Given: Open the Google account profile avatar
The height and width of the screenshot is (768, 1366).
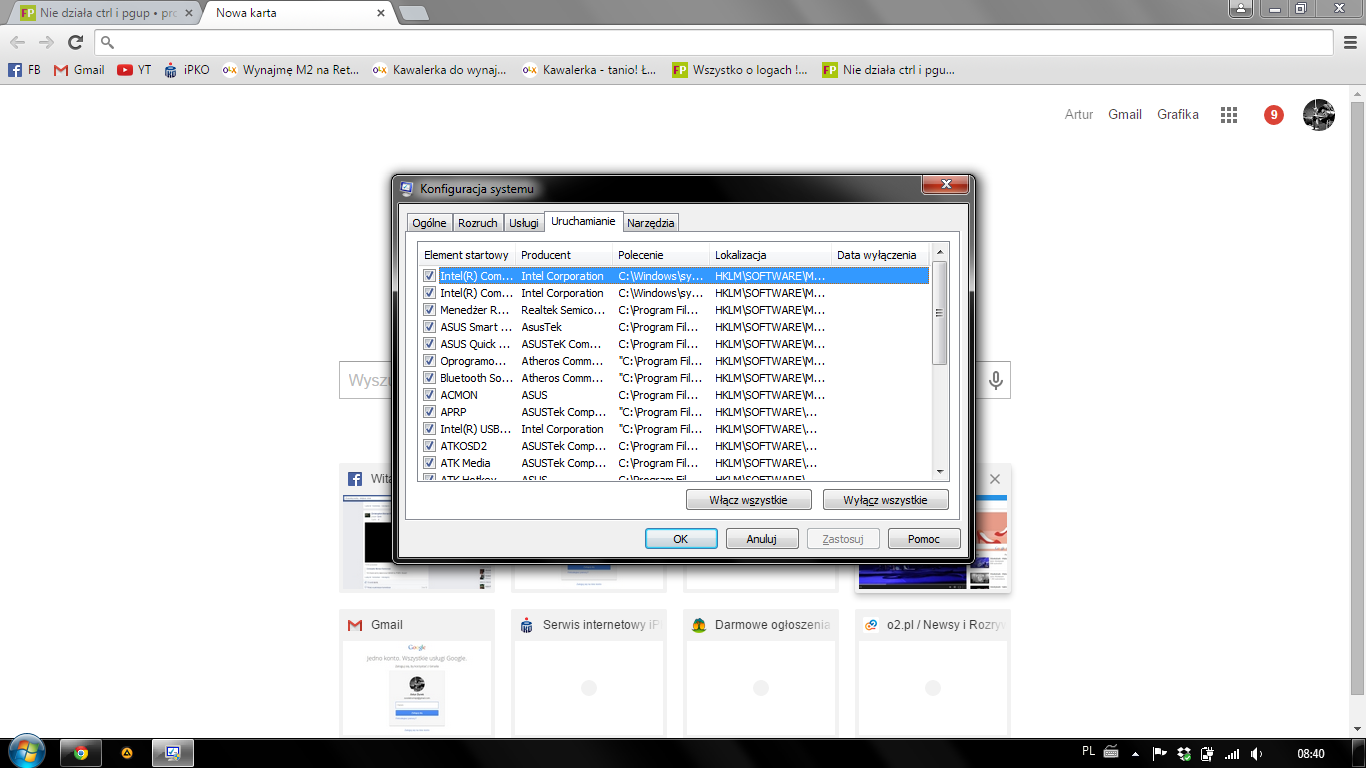Looking at the screenshot, I should click(x=1318, y=115).
